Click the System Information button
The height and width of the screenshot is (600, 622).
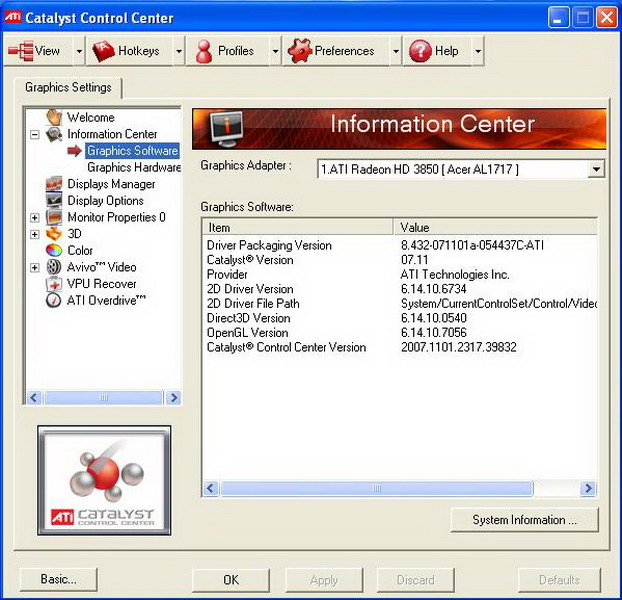(x=524, y=519)
